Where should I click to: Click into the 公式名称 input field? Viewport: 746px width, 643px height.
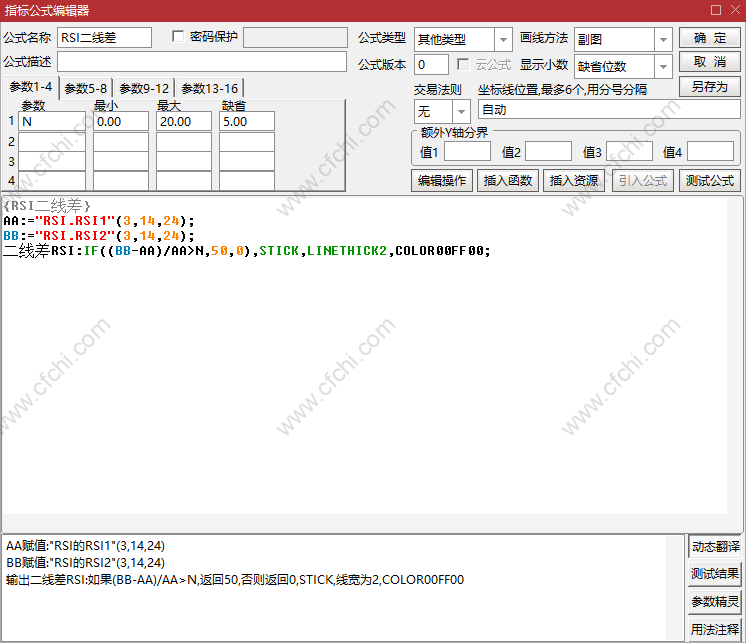(105, 38)
